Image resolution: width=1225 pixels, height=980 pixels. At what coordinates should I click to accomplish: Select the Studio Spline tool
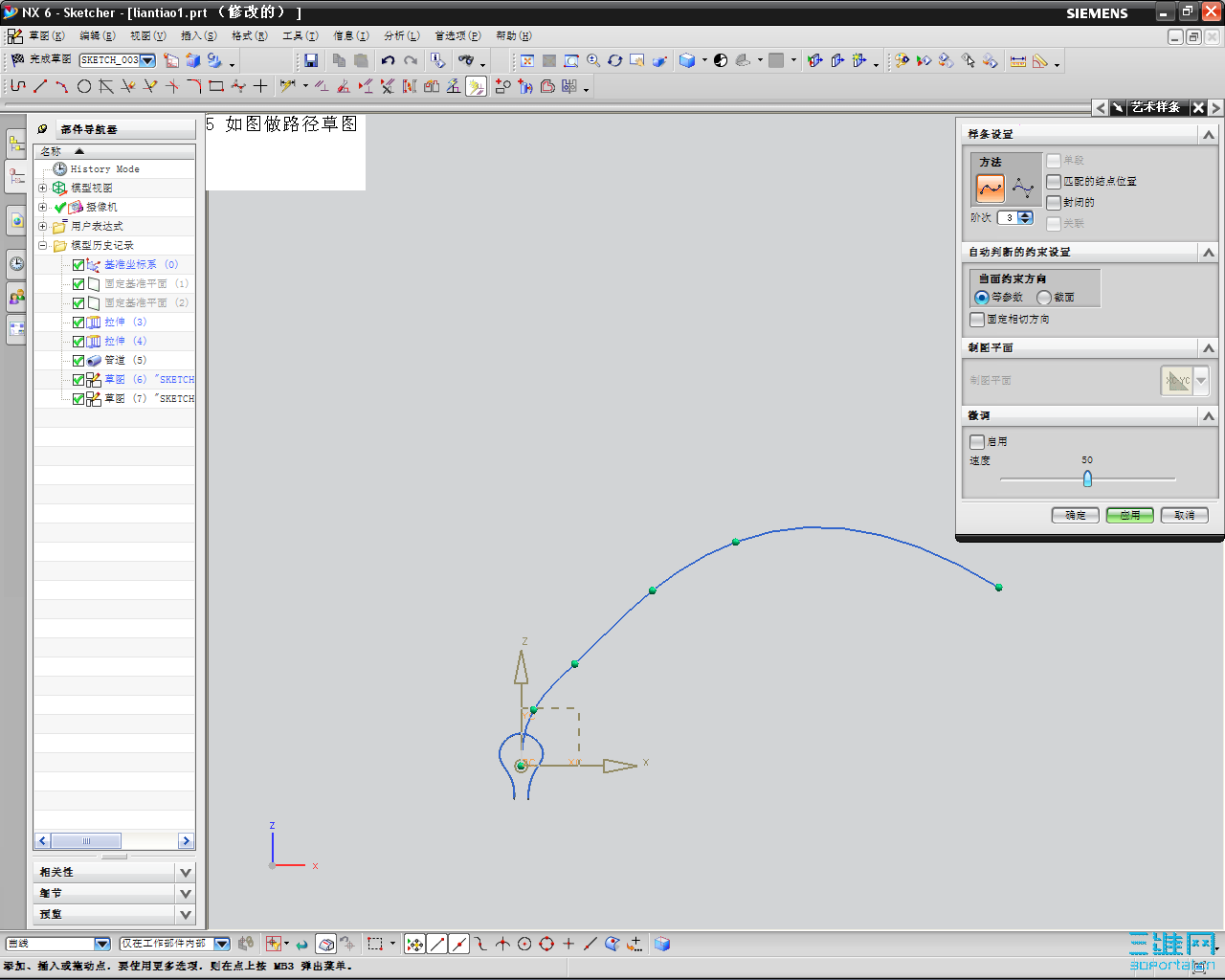(238, 86)
